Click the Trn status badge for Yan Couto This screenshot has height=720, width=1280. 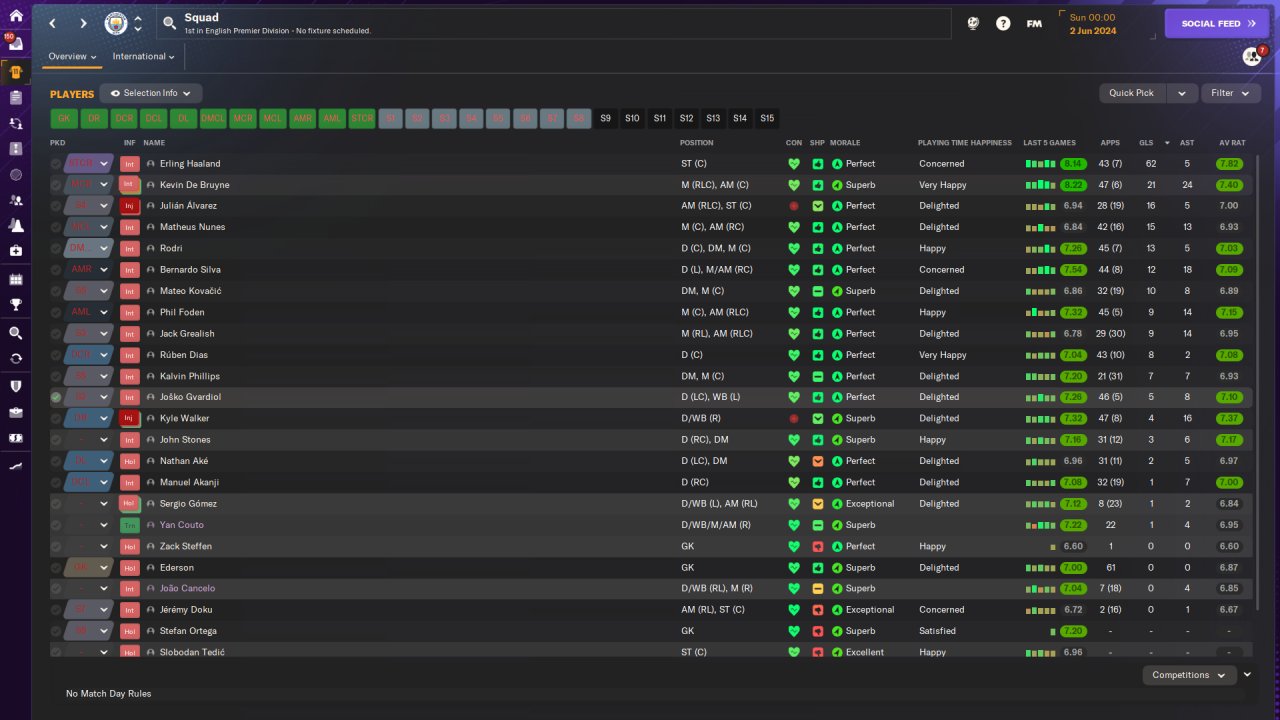tap(129, 525)
